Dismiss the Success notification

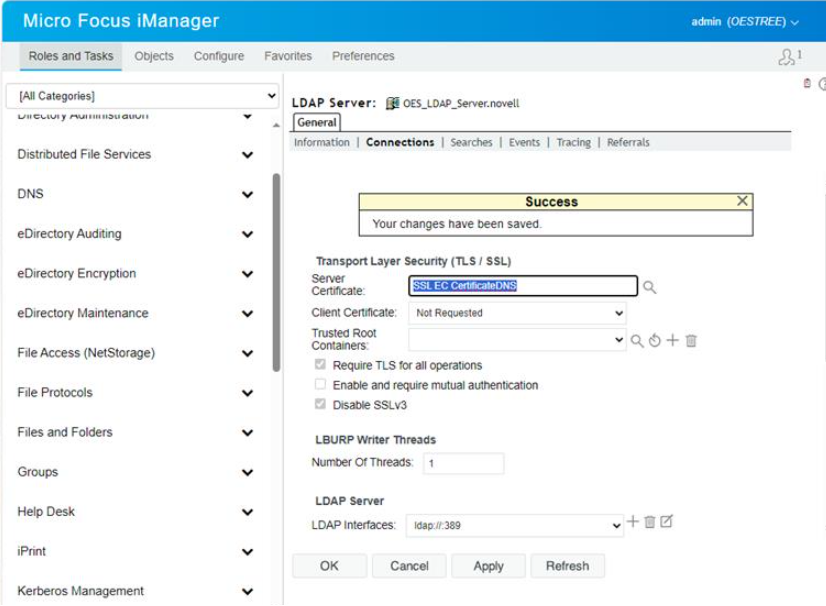tap(742, 200)
